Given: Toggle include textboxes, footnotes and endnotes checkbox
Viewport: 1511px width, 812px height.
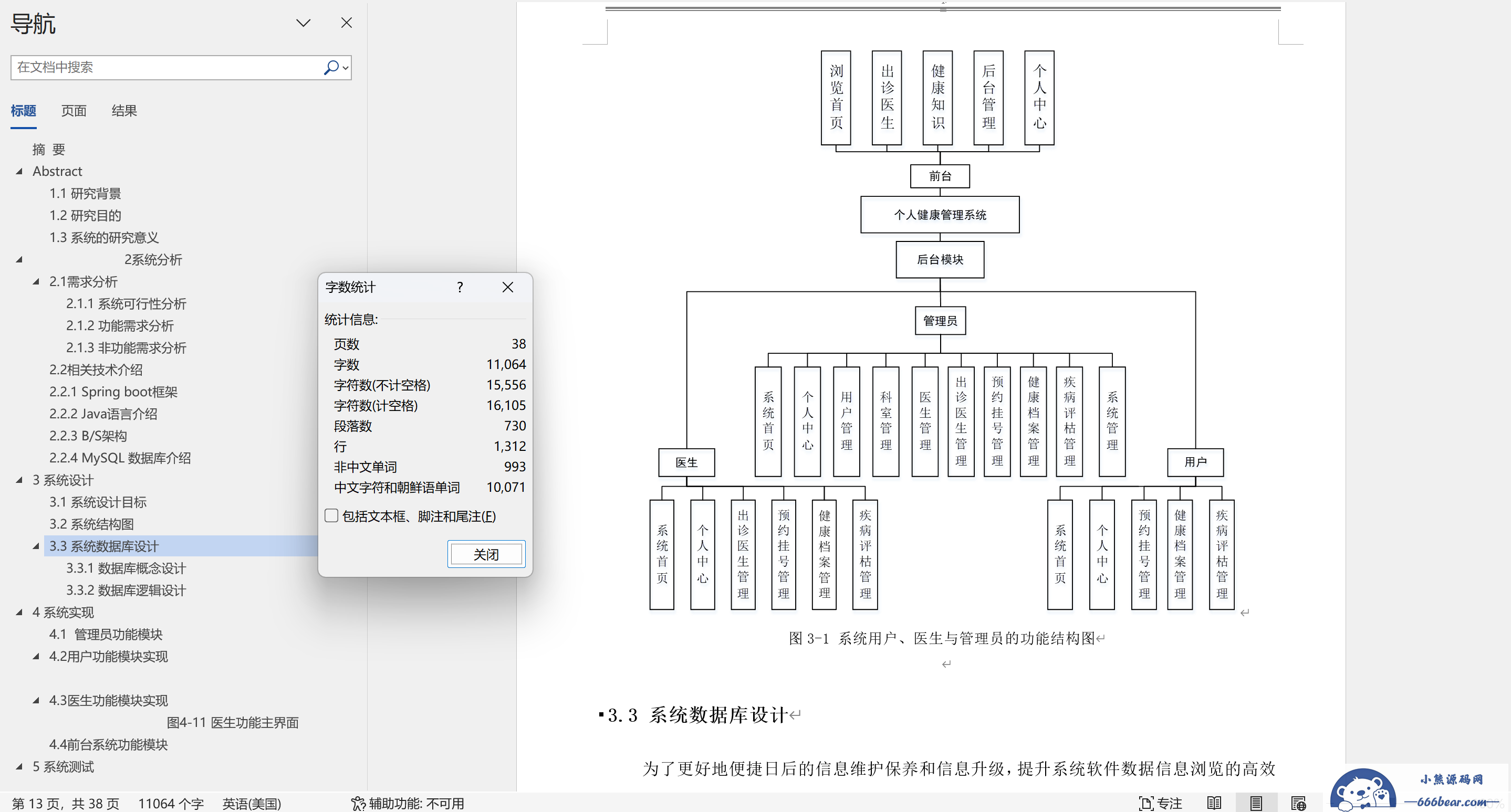Looking at the screenshot, I should [x=331, y=516].
